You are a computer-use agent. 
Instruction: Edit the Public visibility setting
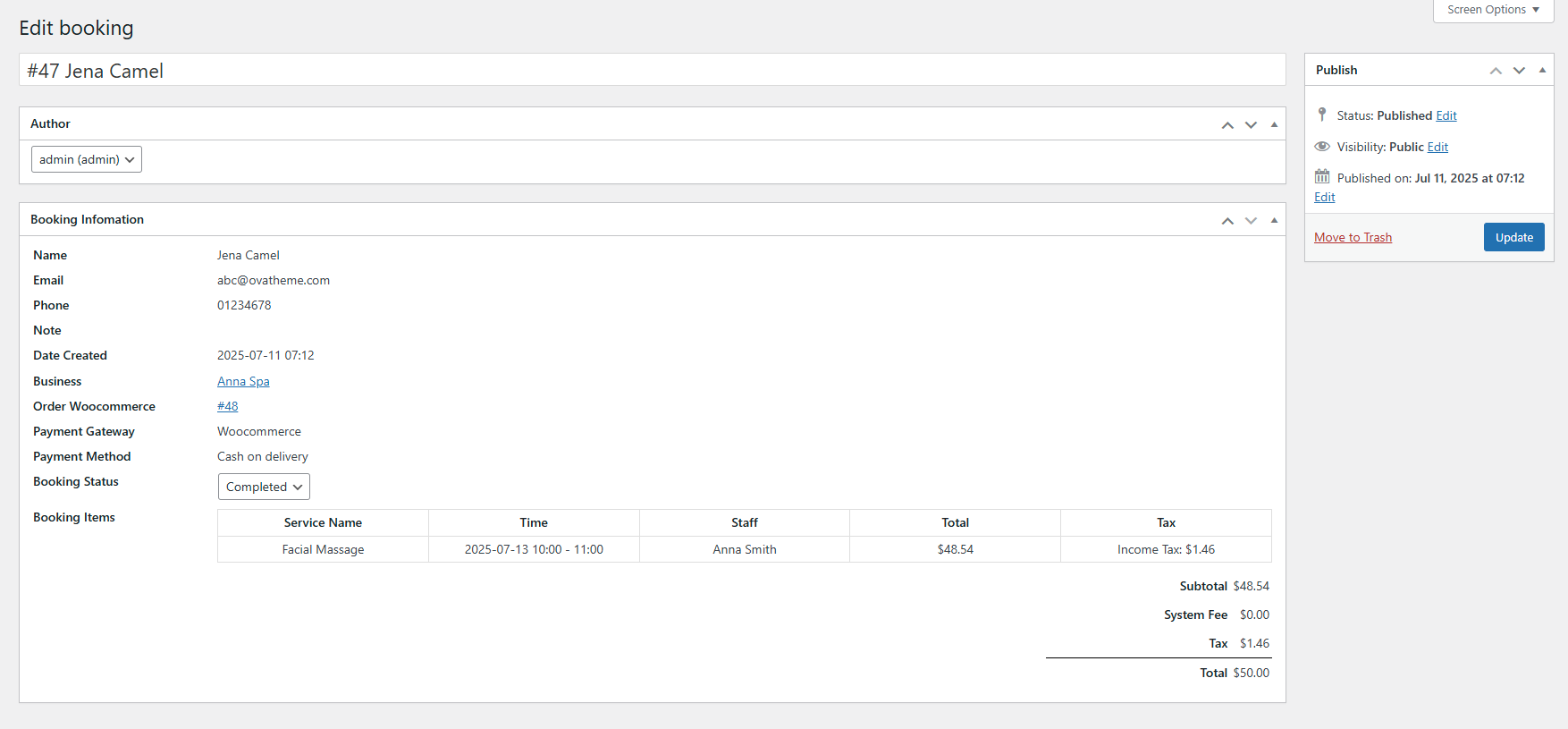(x=1437, y=147)
